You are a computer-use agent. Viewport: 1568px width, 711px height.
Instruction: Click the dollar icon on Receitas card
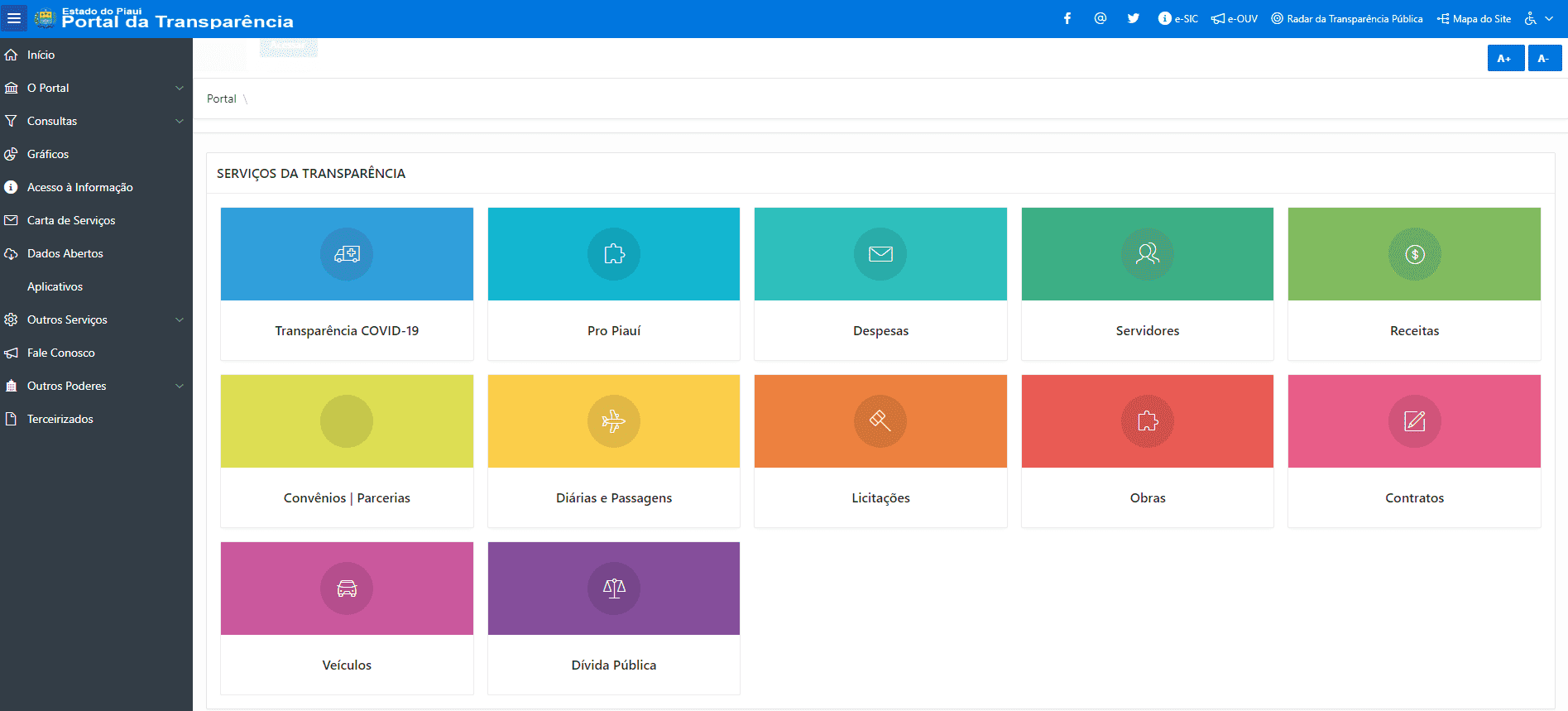[x=1415, y=254]
